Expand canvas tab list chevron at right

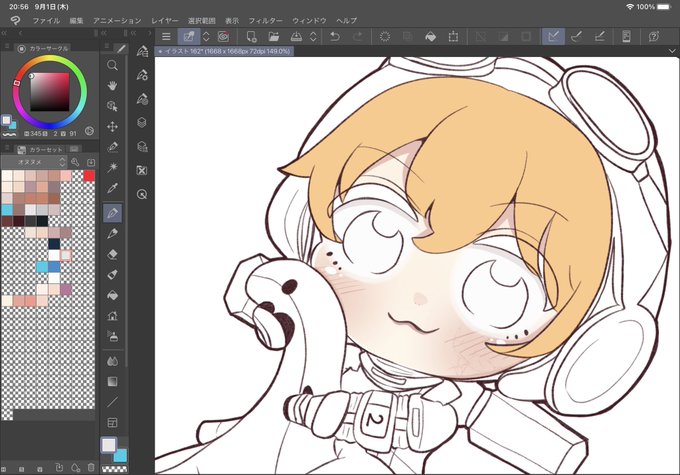(x=672, y=51)
